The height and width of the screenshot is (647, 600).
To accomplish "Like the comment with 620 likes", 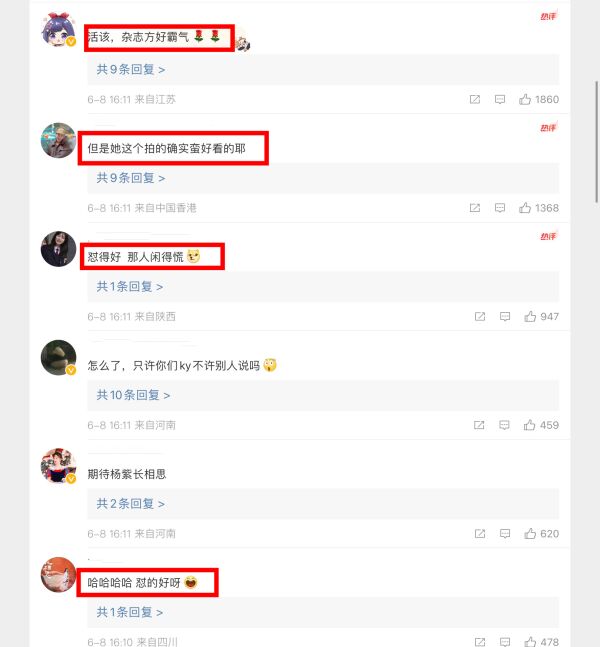I will point(530,534).
